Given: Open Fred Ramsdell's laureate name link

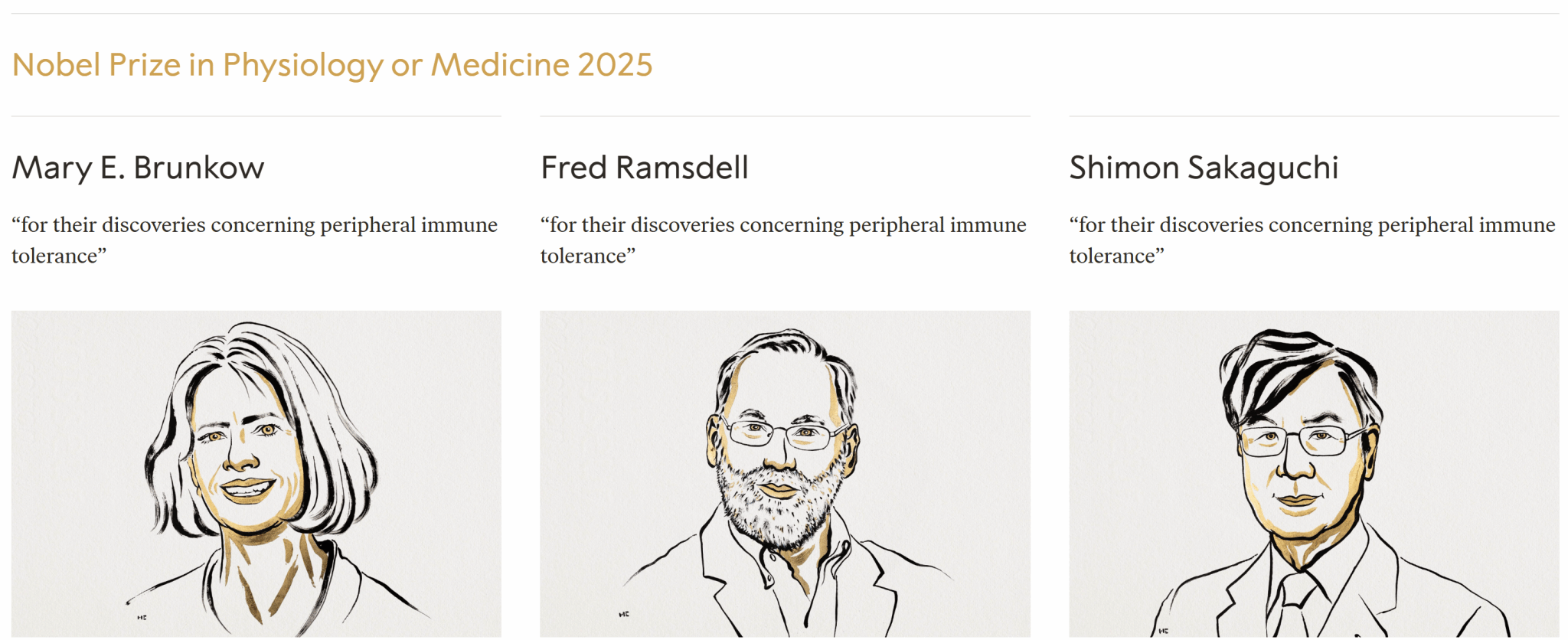Looking at the screenshot, I should click(x=644, y=168).
